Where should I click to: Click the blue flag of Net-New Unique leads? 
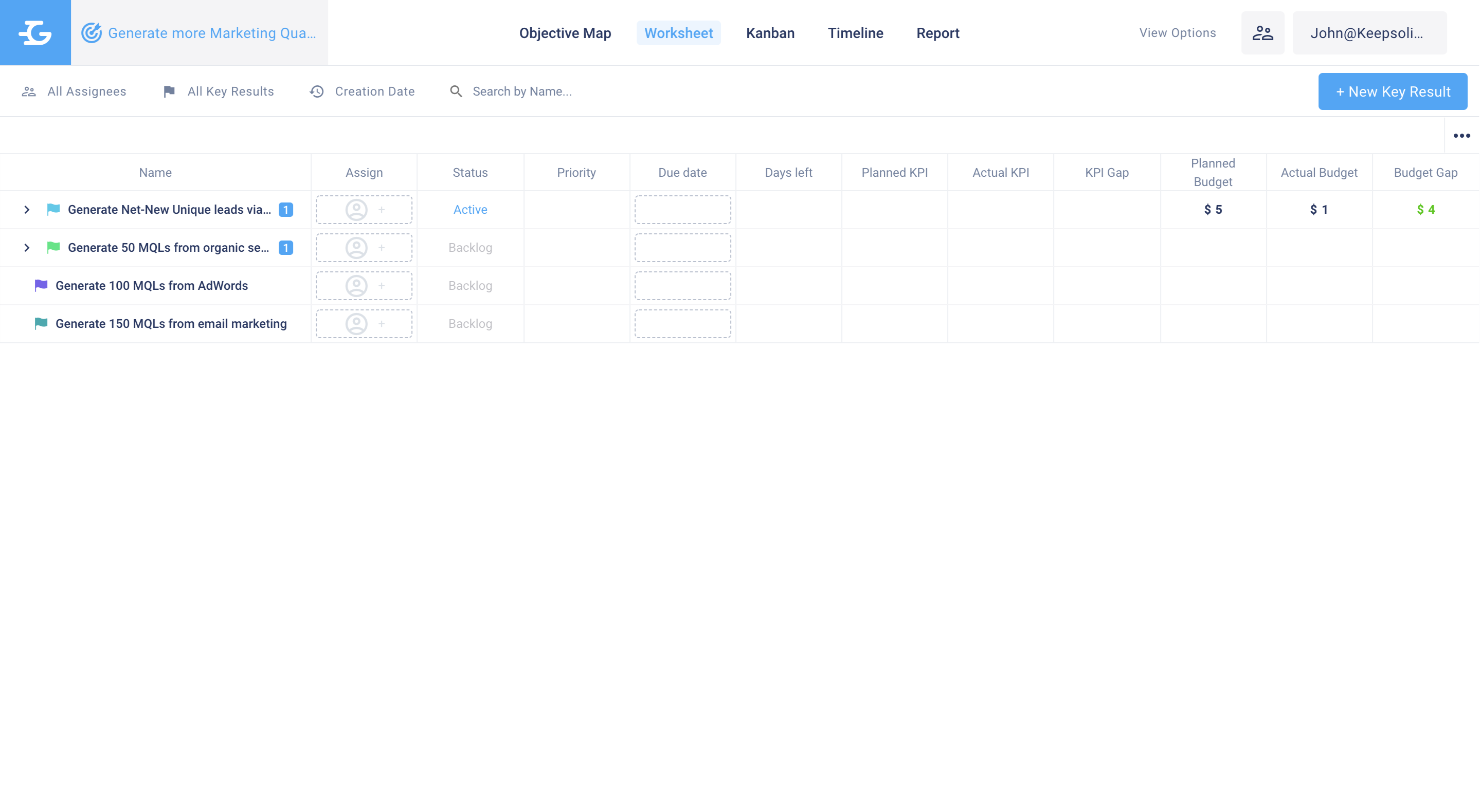click(53, 209)
